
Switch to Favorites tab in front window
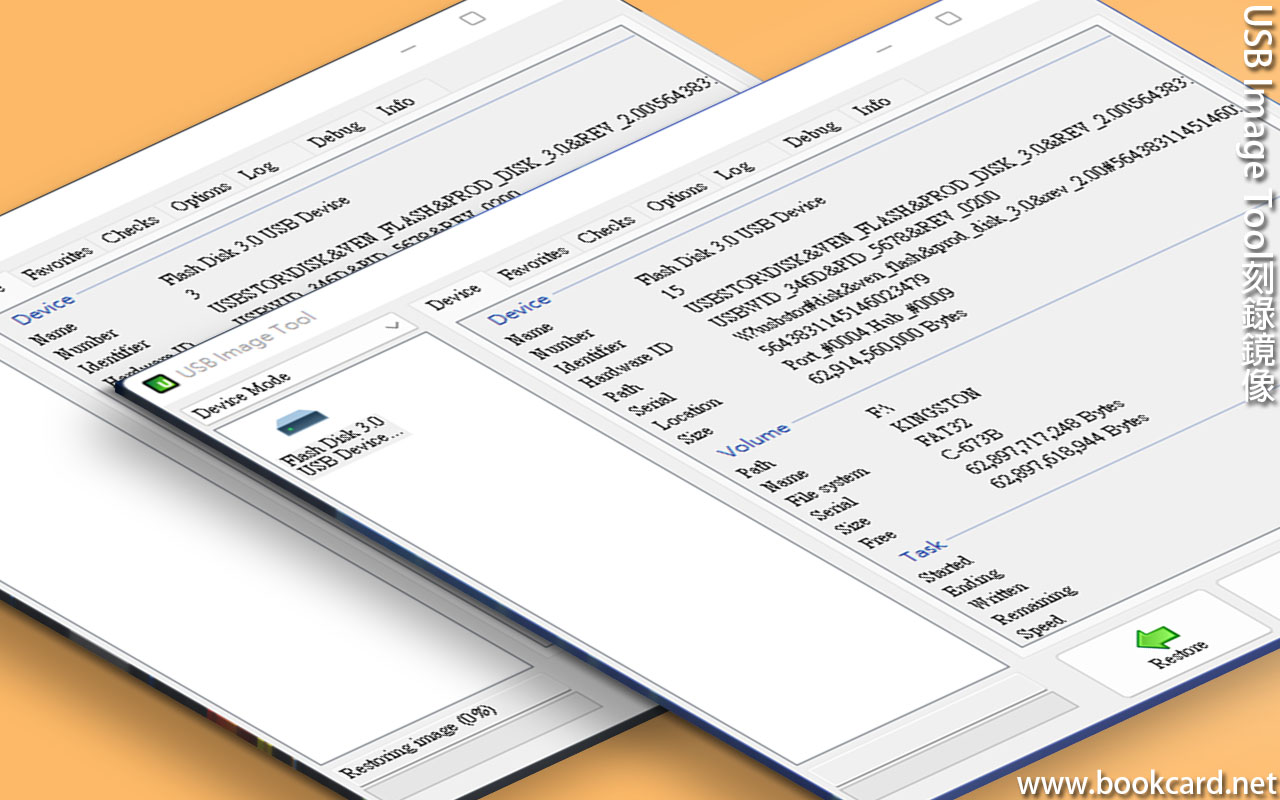coord(535,263)
